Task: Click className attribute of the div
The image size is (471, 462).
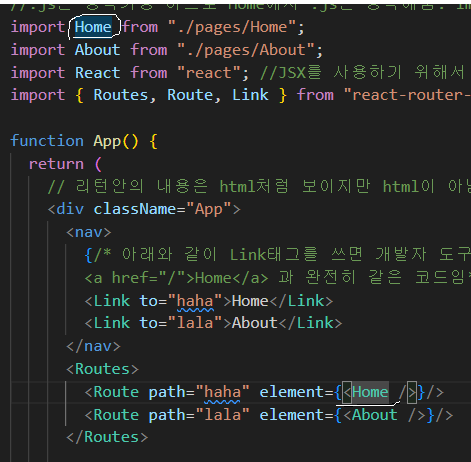Action: click(x=135, y=209)
